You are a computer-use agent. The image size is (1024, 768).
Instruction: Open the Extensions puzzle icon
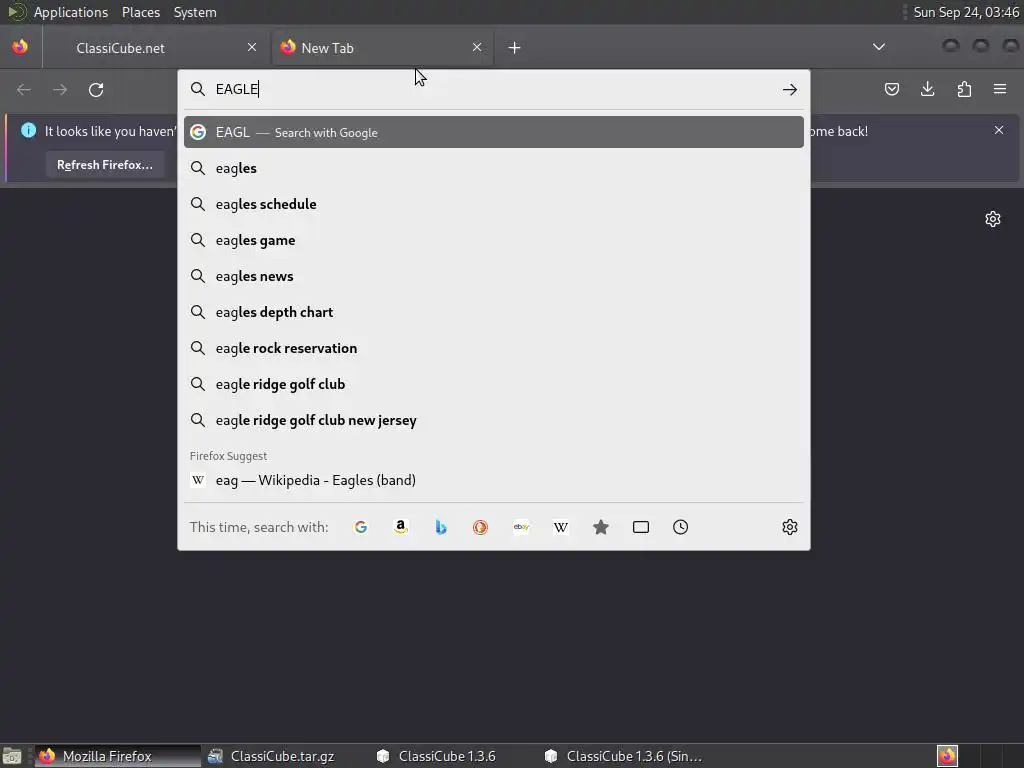point(964,89)
